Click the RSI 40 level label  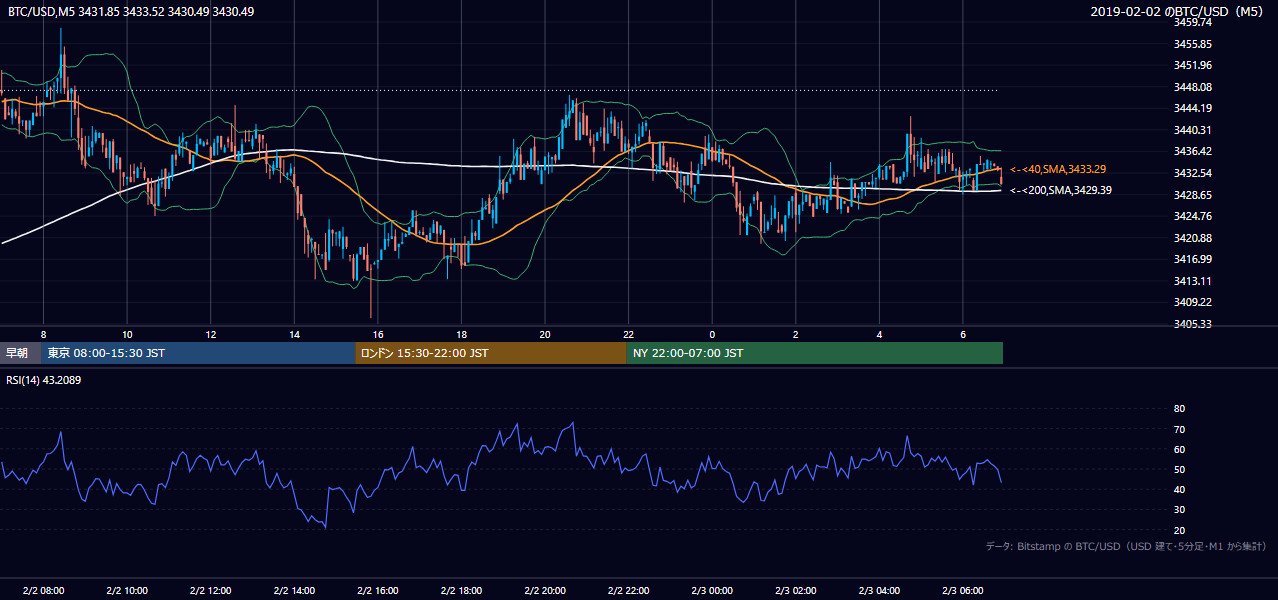(1179, 489)
